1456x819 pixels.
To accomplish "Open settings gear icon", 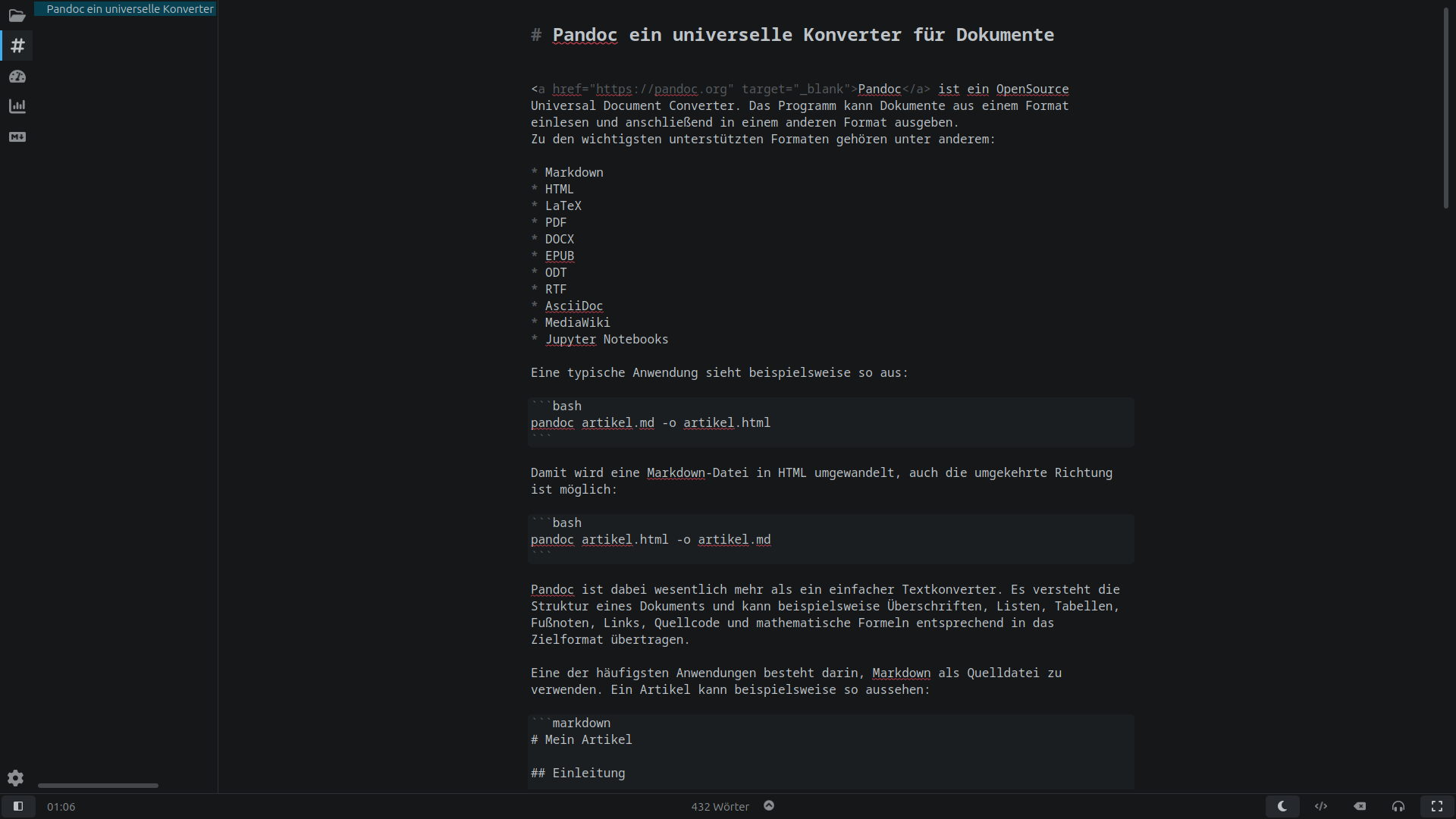I will [15, 778].
